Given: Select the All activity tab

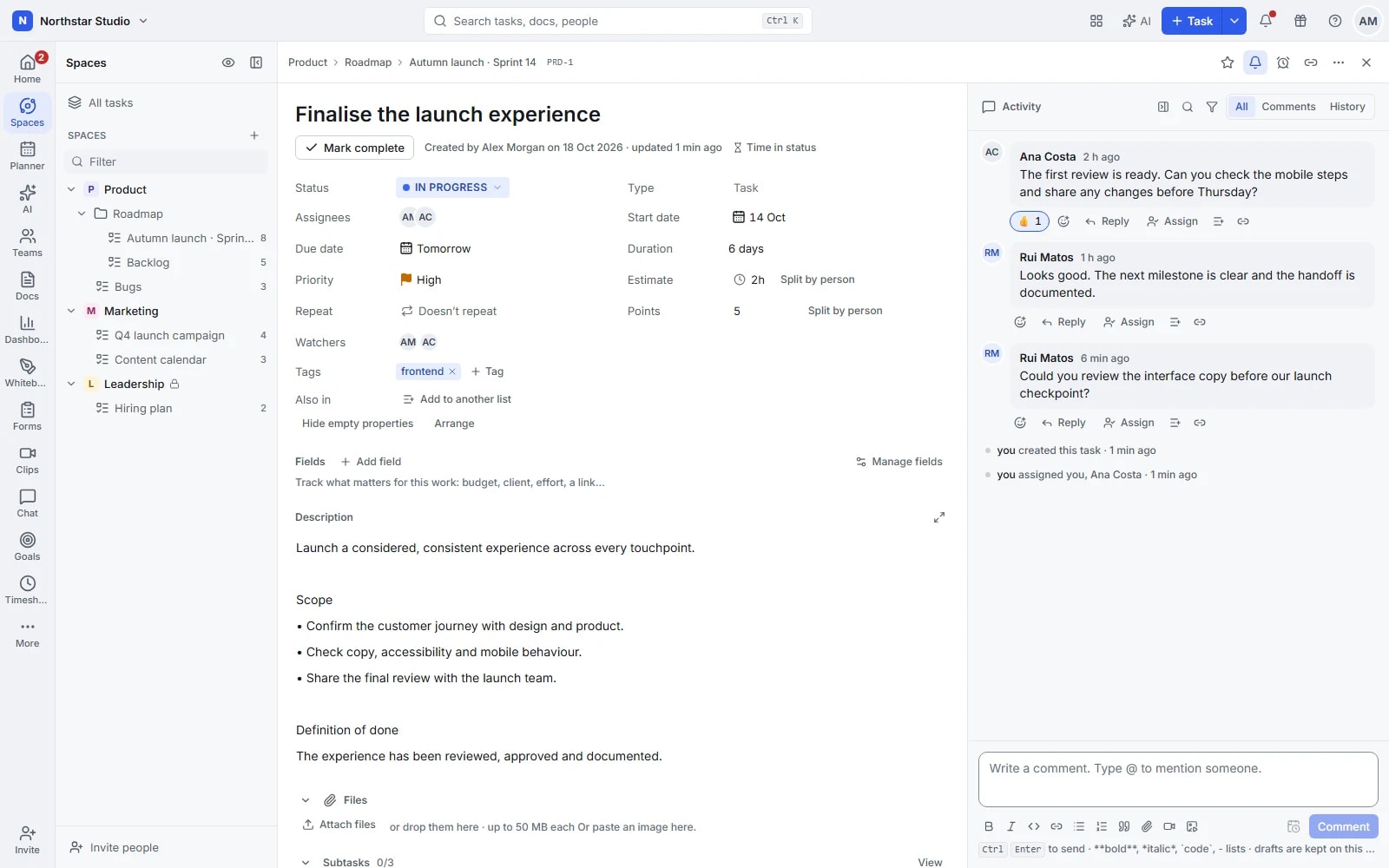Looking at the screenshot, I should [x=1241, y=107].
